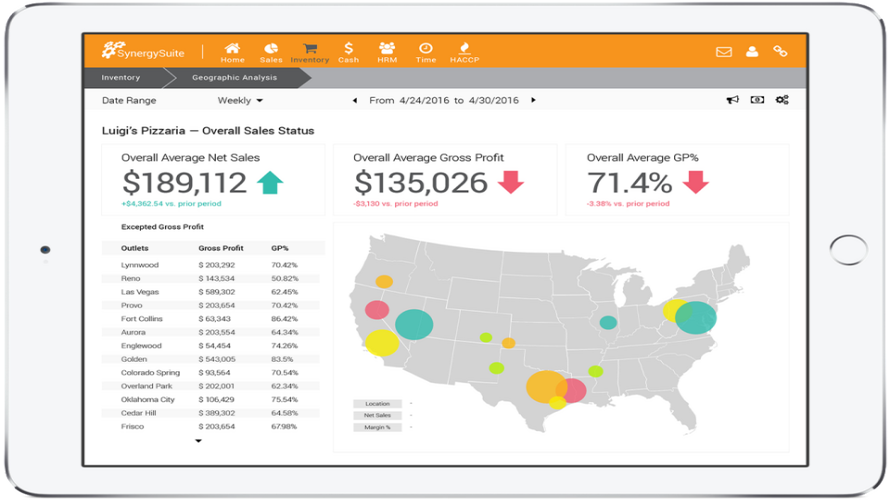Select the Fort Collins outlet row
The height and width of the screenshot is (500, 890).
[211, 319]
